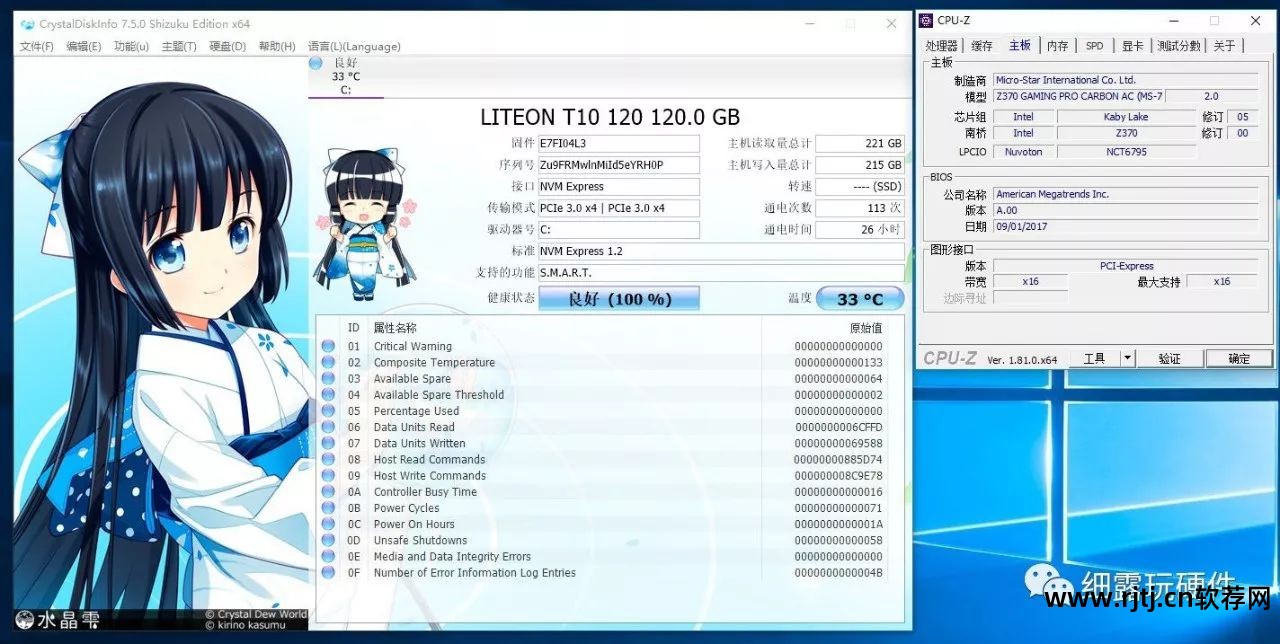Click the Unsafe Shutdowns status orb

pos(328,541)
